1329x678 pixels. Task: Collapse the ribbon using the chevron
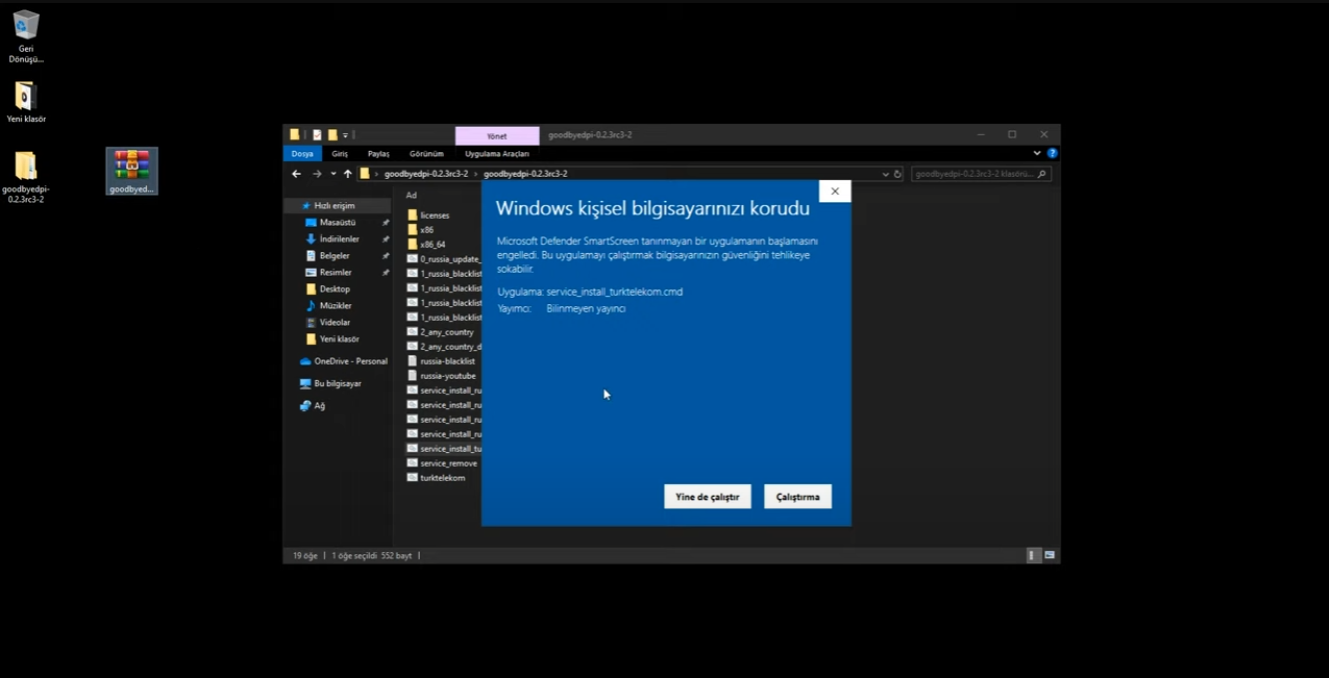1037,153
